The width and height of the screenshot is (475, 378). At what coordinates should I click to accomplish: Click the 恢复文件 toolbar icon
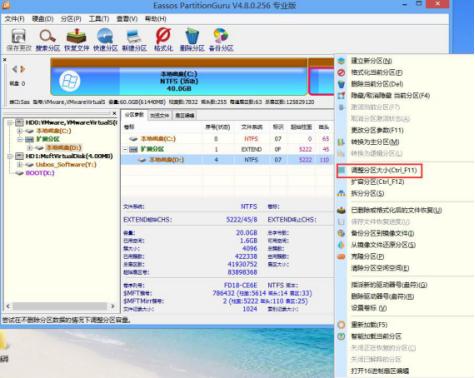point(76,39)
